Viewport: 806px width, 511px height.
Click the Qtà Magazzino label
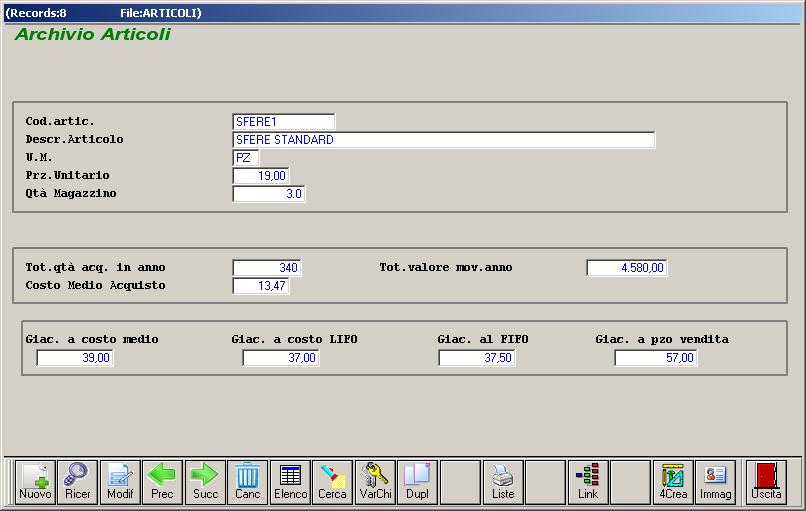(x=71, y=193)
